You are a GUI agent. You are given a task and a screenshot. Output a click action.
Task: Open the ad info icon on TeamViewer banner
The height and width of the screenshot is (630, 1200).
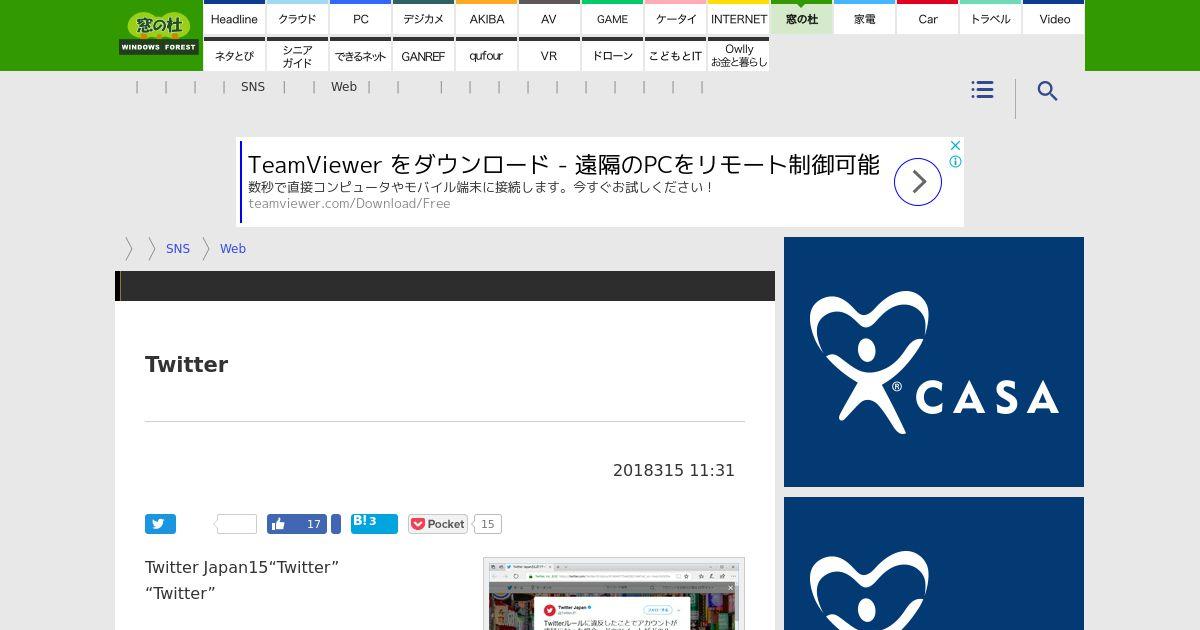point(955,161)
